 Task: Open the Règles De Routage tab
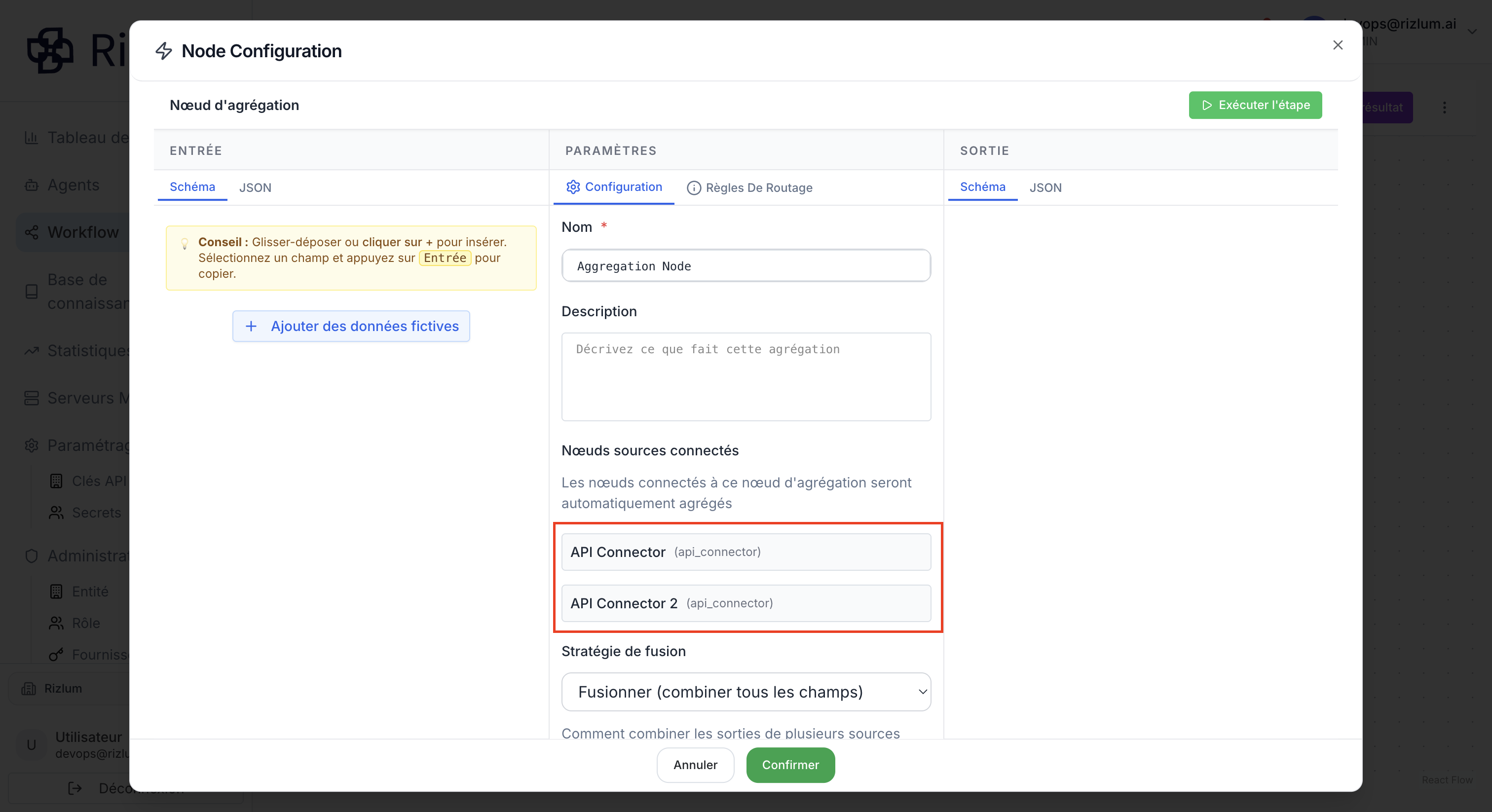[x=749, y=187]
